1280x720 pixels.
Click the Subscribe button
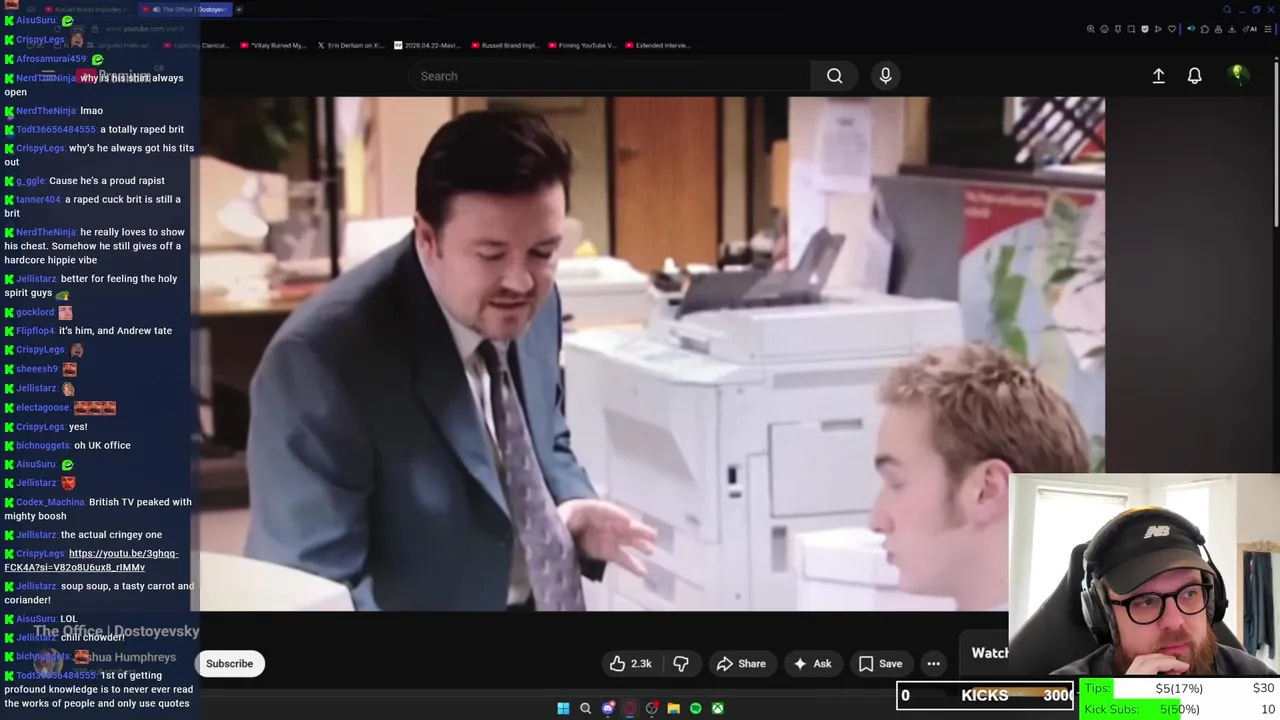coord(229,664)
